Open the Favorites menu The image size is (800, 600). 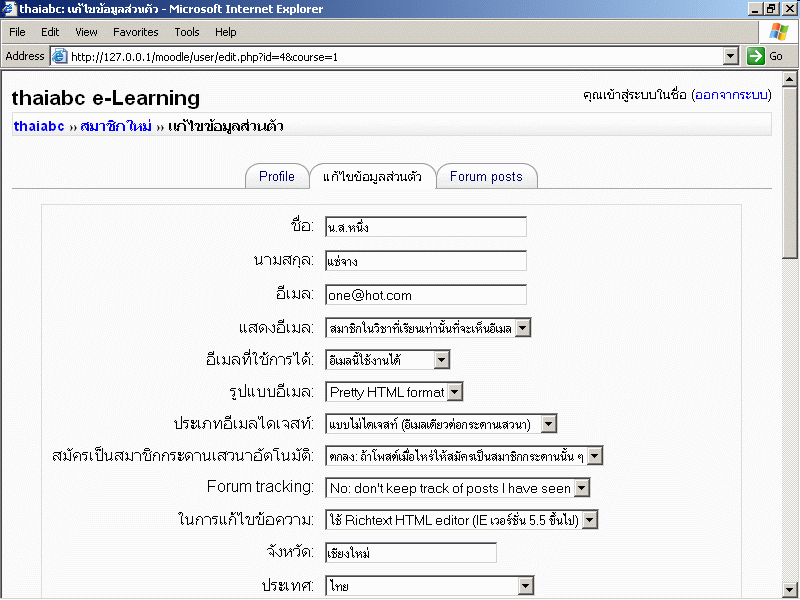tap(135, 32)
